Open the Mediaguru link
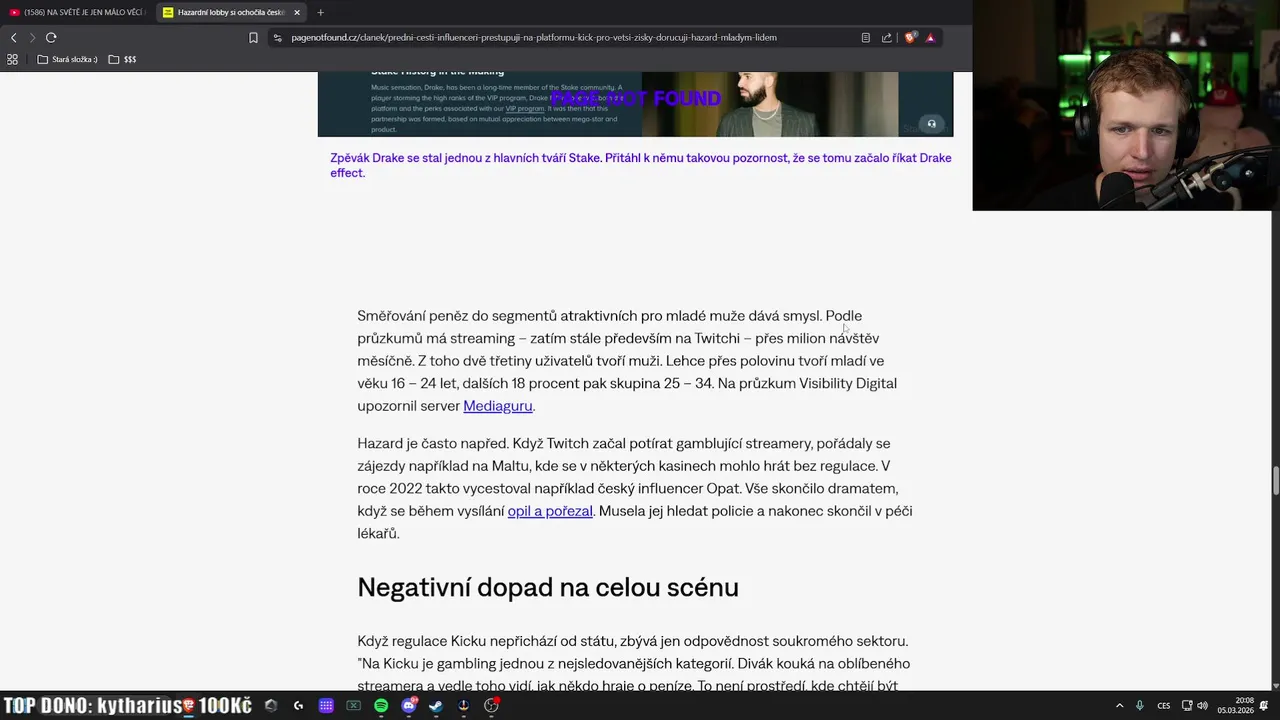This screenshot has height=720, width=1280. [x=497, y=406]
